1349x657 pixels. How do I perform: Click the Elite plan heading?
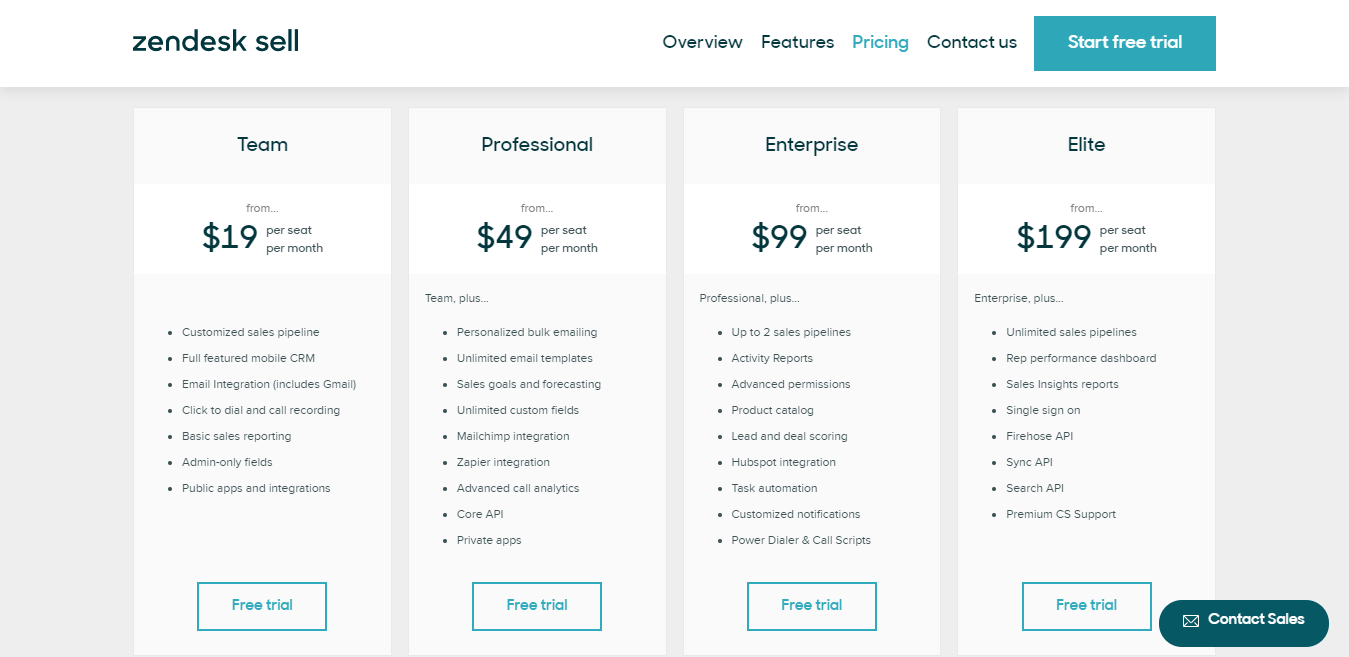coord(1086,145)
